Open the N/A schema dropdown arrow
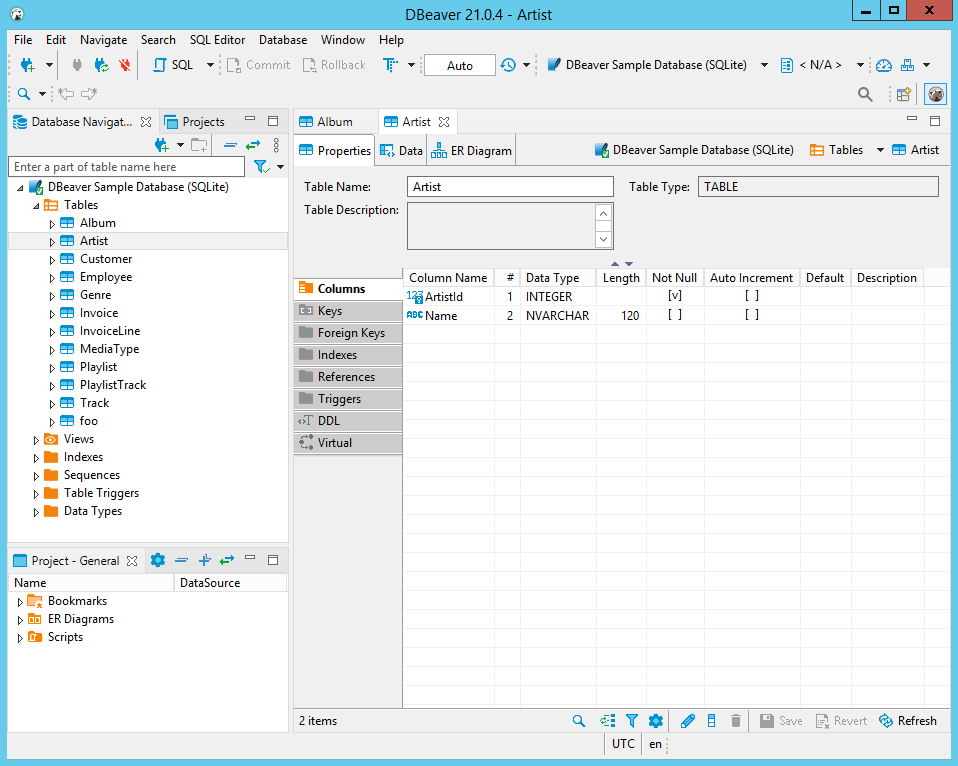The width and height of the screenshot is (958, 766). click(860, 65)
